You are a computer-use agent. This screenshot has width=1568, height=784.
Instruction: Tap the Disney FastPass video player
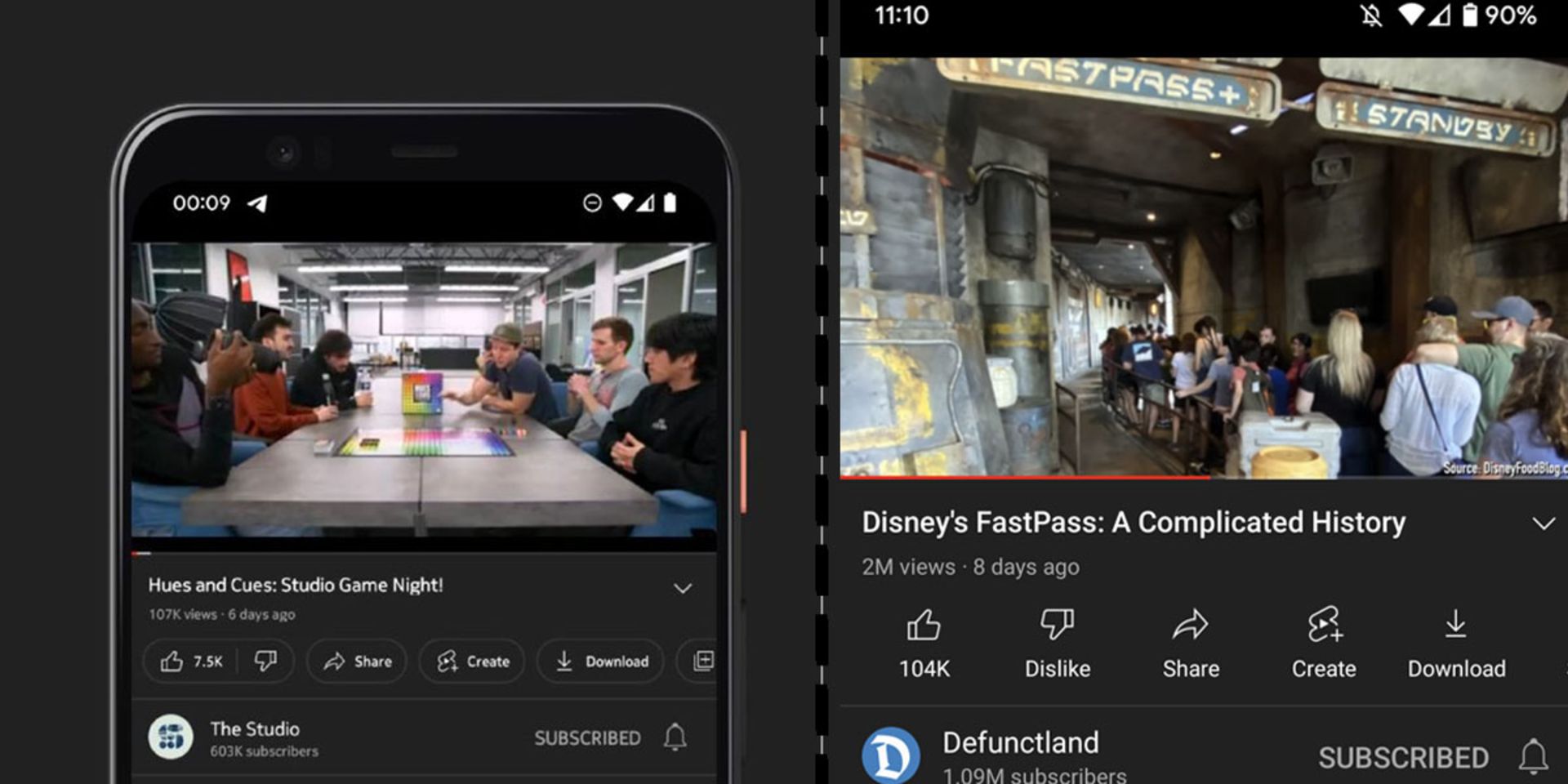(x=1204, y=266)
